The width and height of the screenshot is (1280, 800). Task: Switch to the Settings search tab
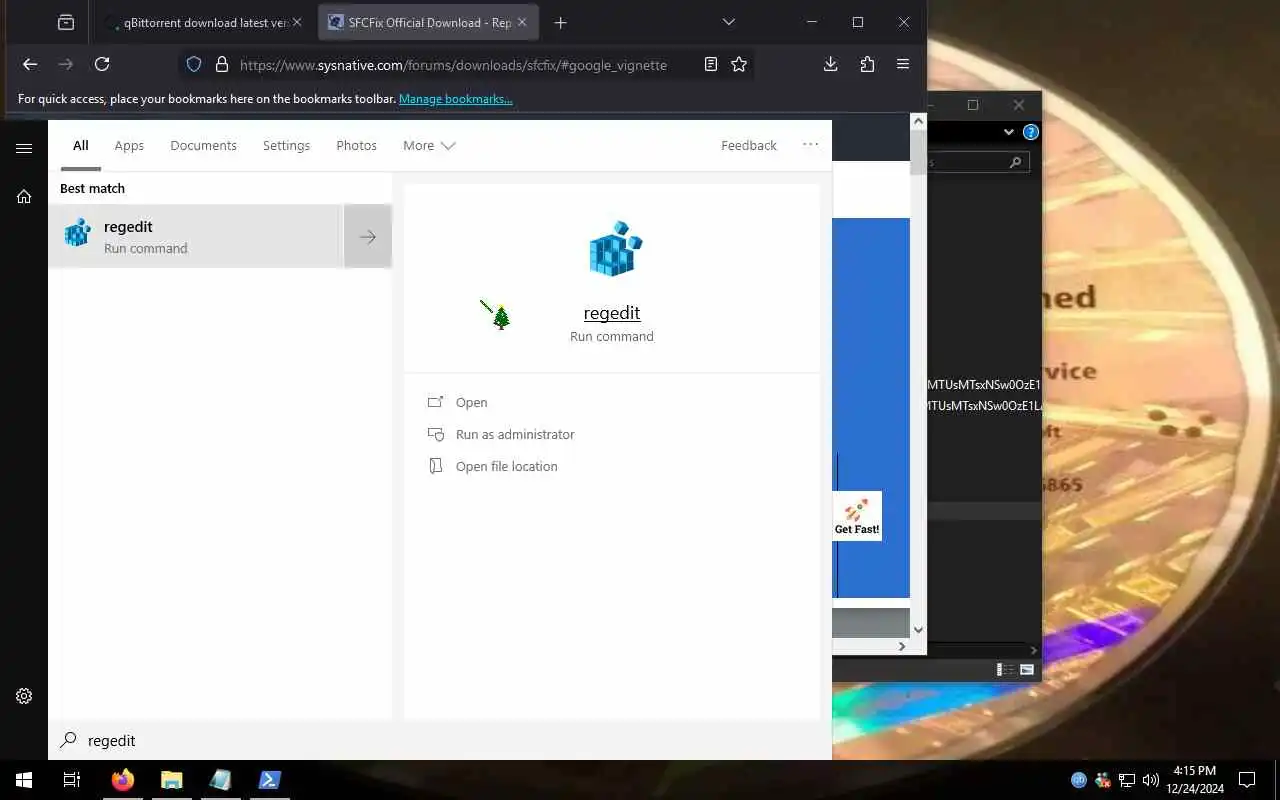tap(286, 145)
